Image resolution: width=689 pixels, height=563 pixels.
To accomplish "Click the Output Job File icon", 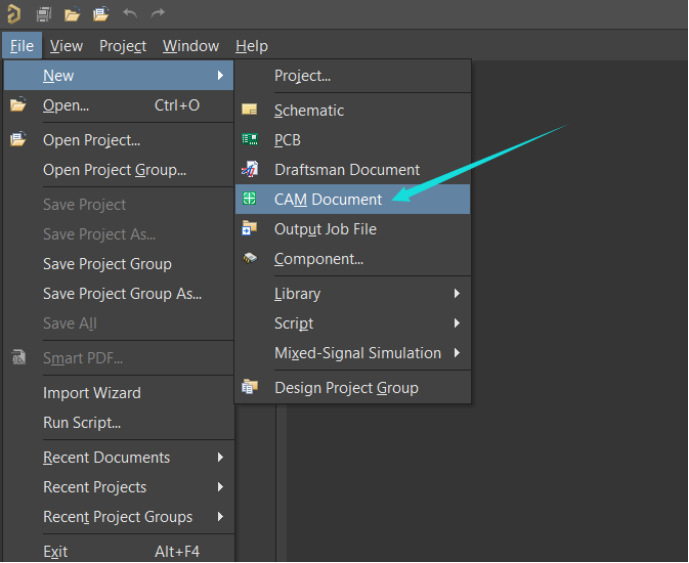I will click(250, 229).
